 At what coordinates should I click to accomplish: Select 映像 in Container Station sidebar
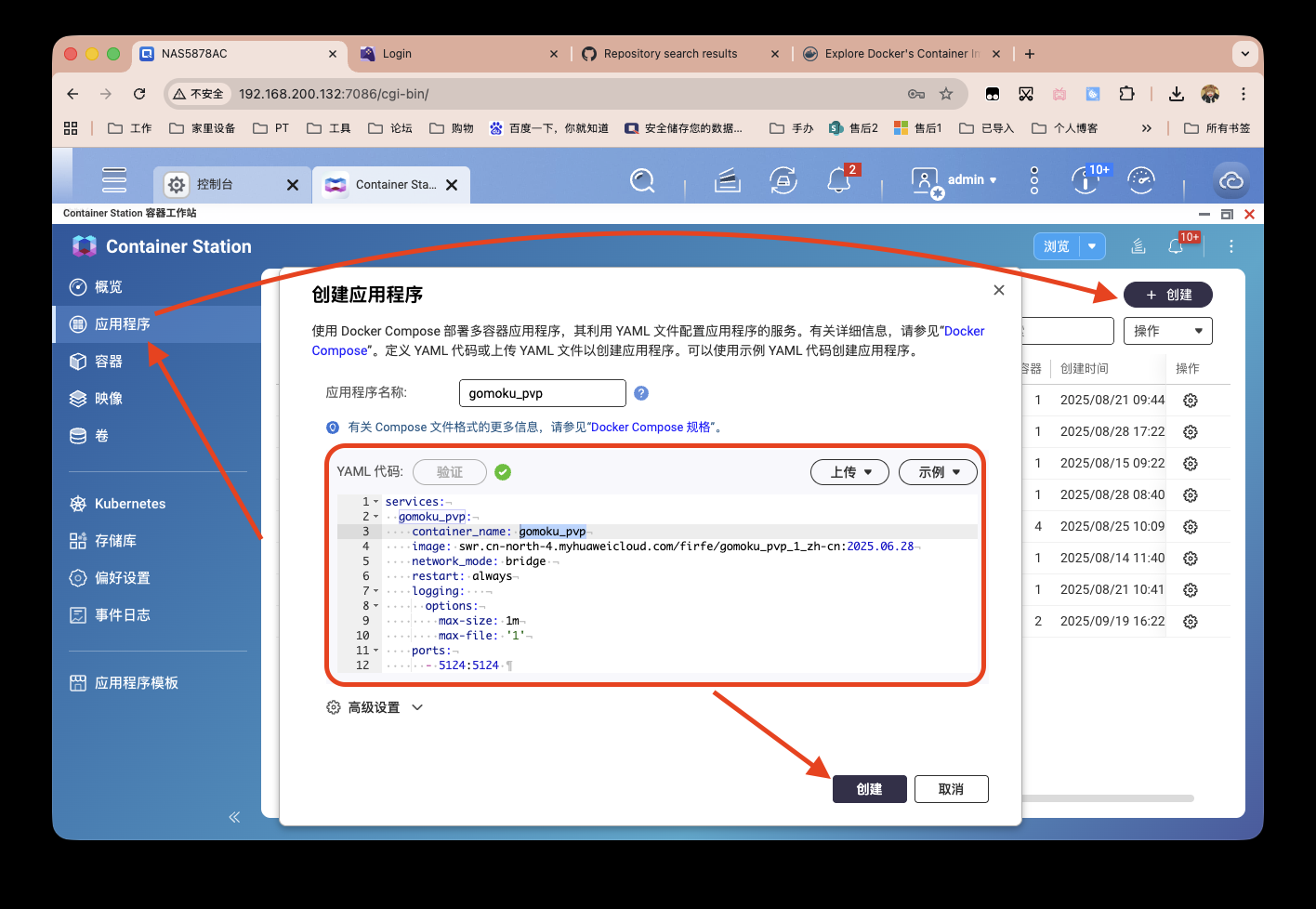[x=108, y=398]
